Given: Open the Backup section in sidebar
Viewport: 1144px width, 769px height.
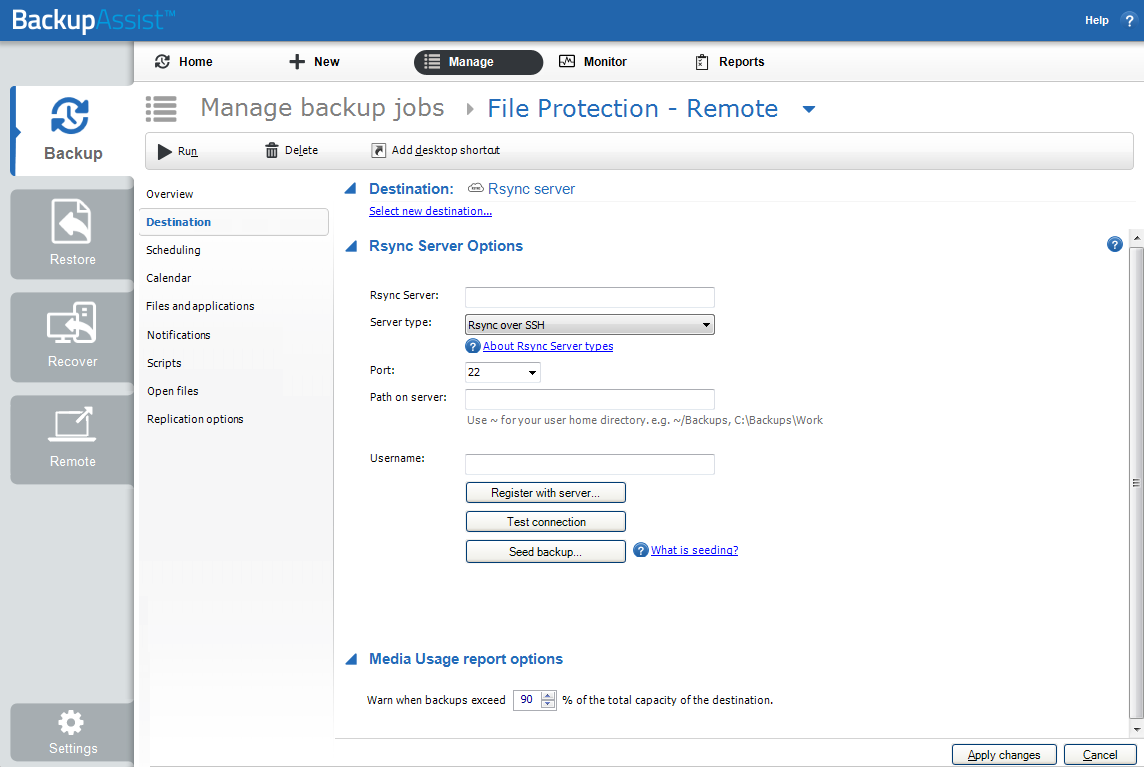Looking at the screenshot, I should tap(72, 131).
